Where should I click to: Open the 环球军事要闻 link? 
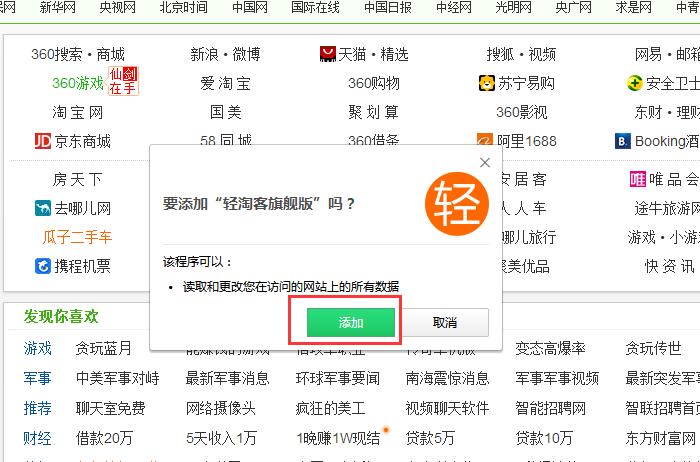pos(338,378)
